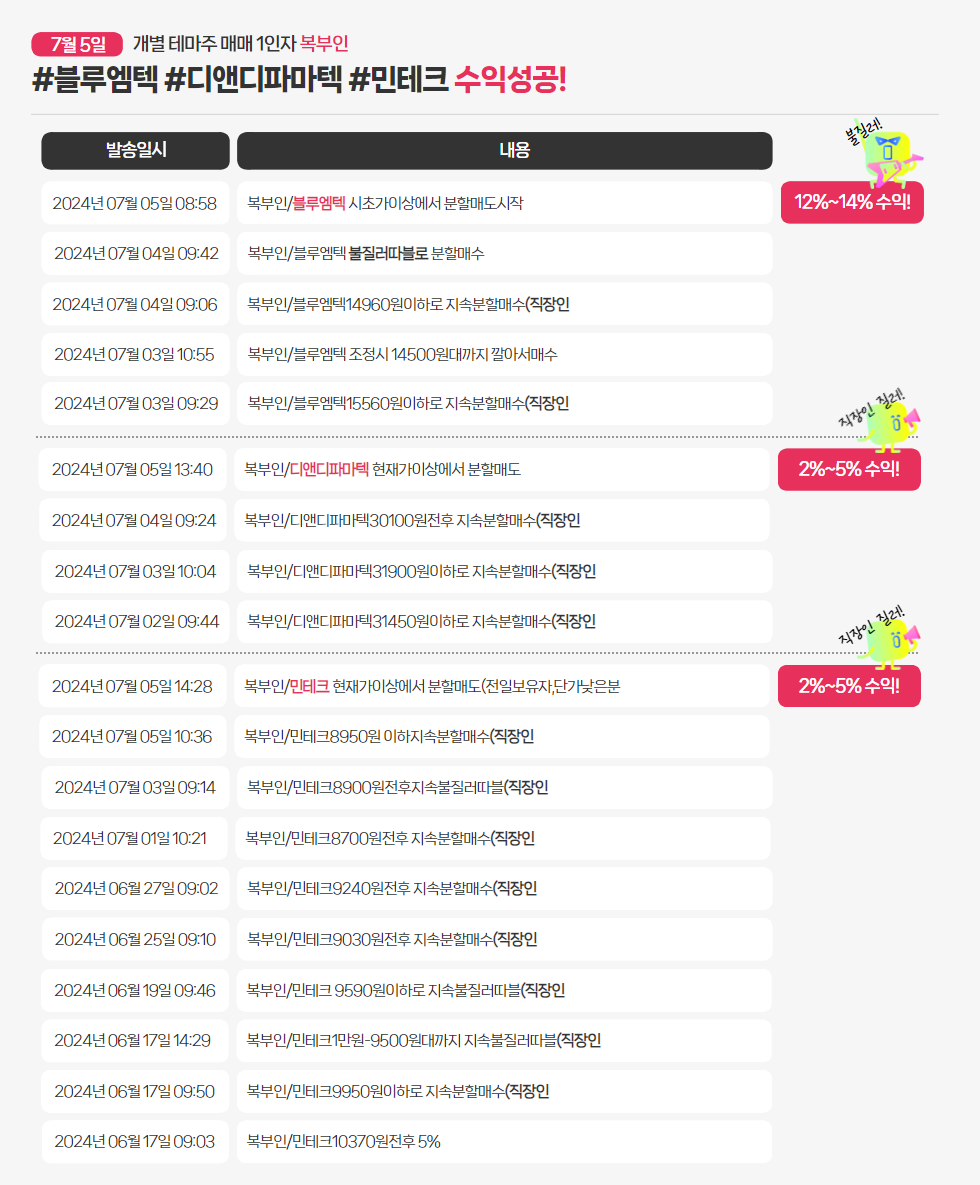
Task: Click the 12%~14% 수익! badge
Action: [x=852, y=203]
